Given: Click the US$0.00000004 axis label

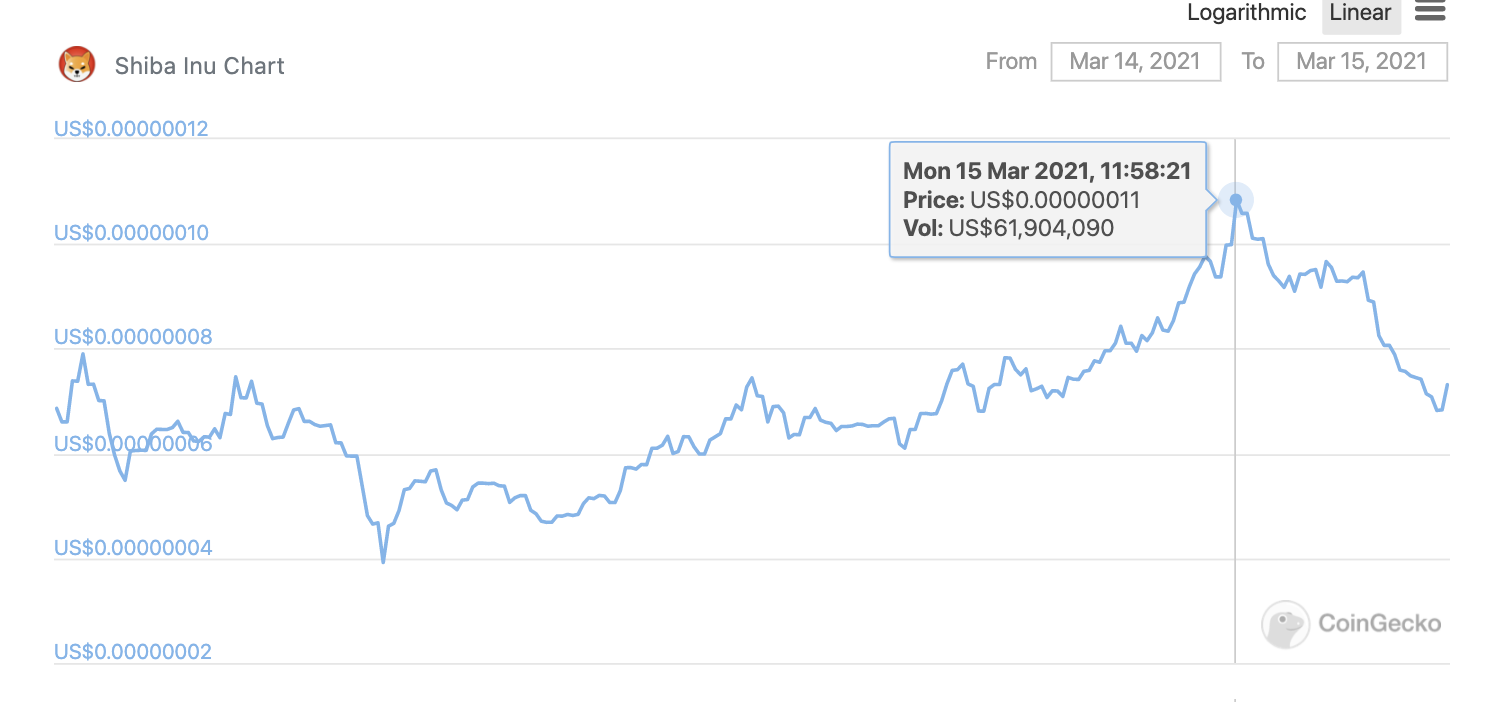Looking at the screenshot, I should [x=133, y=548].
